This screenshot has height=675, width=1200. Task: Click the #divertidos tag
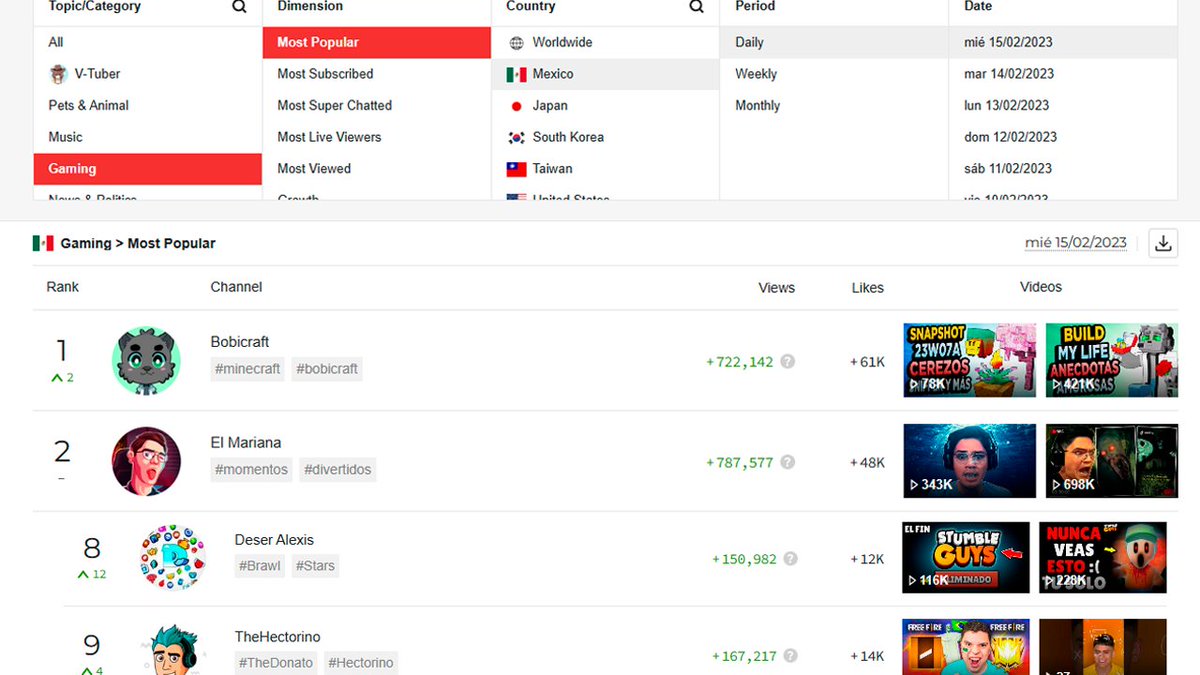[x=338, y=470]
